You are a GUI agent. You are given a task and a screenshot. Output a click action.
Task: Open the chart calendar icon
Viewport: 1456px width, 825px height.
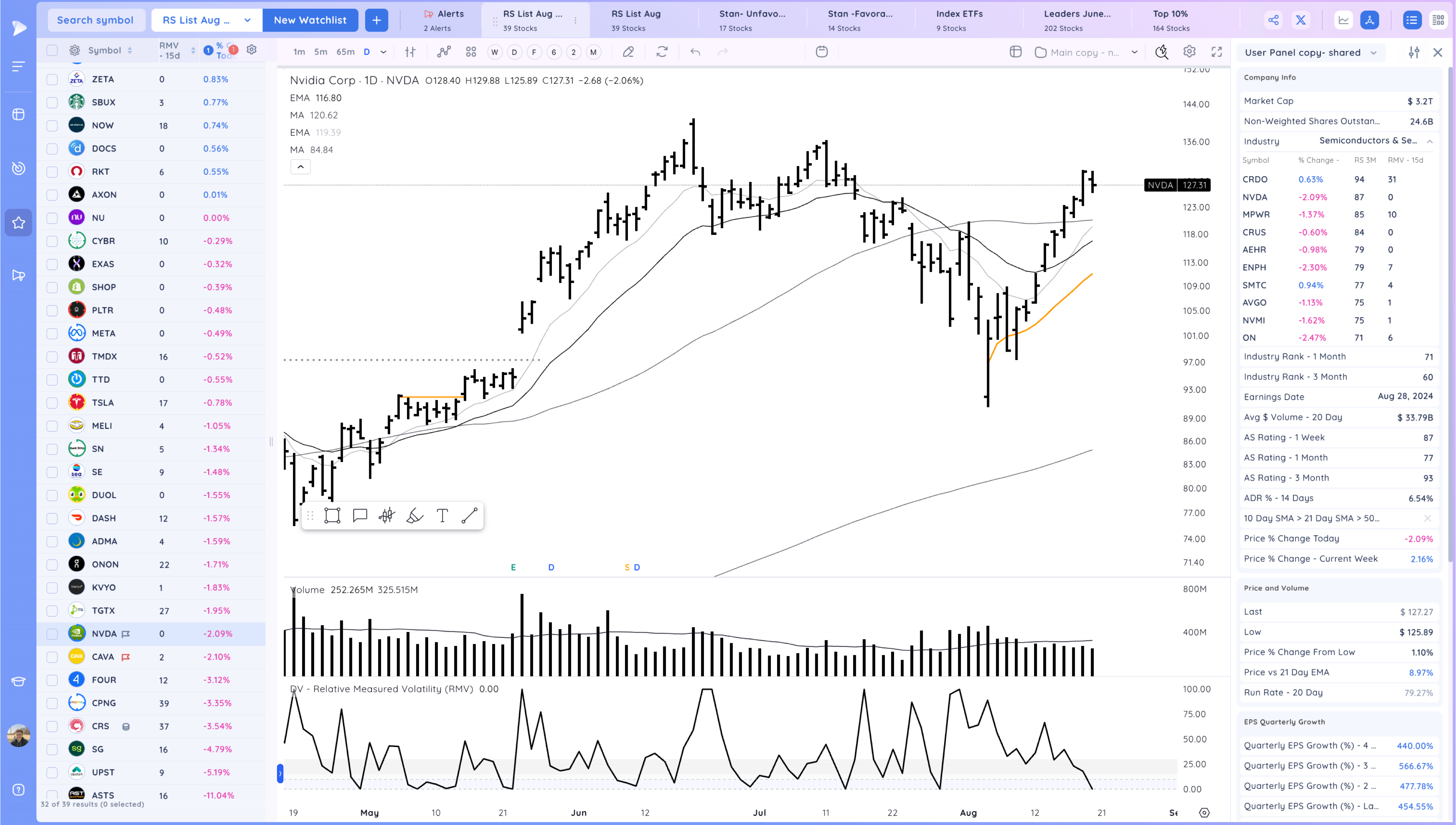[x=821, y=52]
